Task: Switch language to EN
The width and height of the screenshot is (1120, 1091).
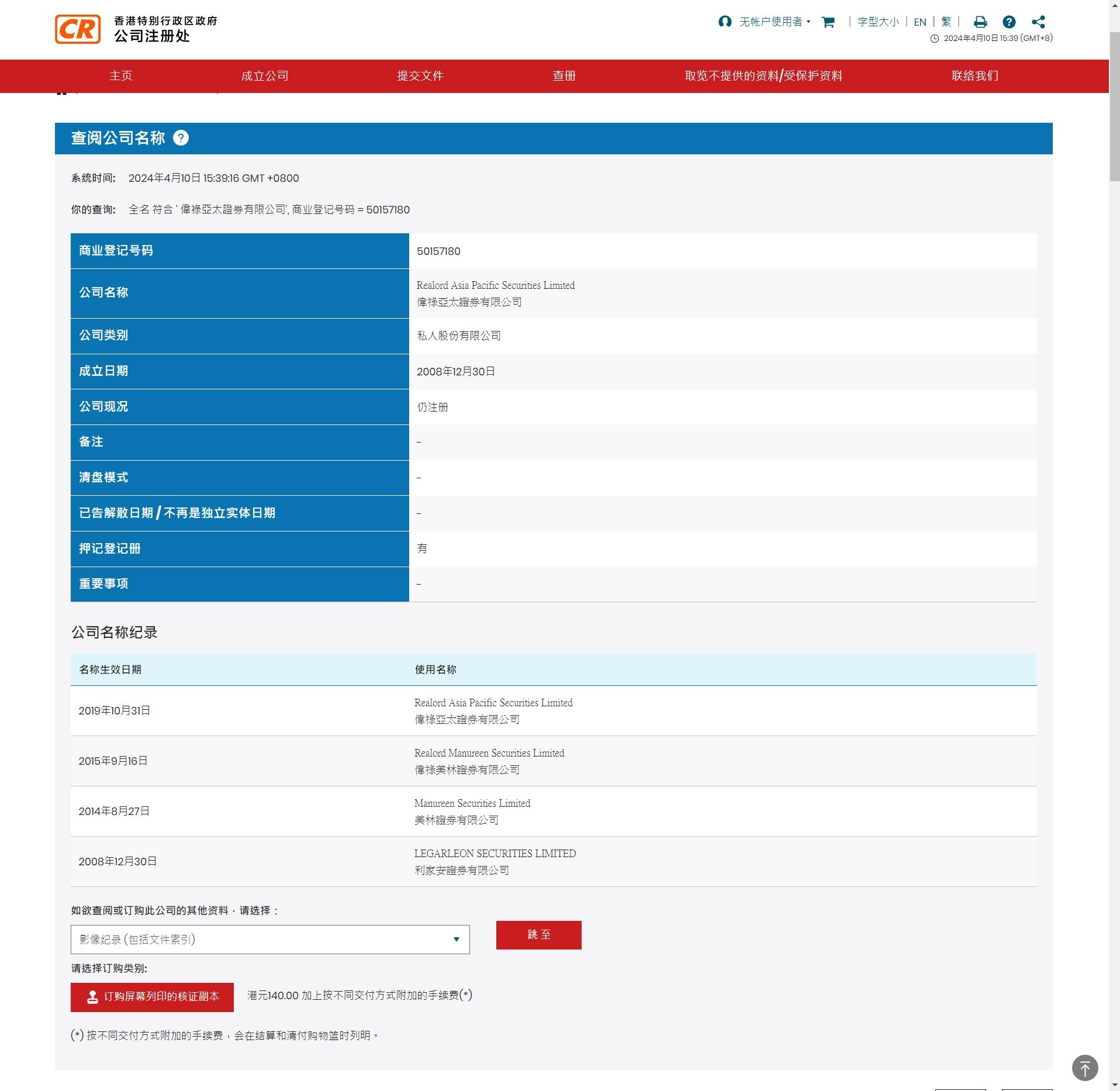Action: point(920,22)
